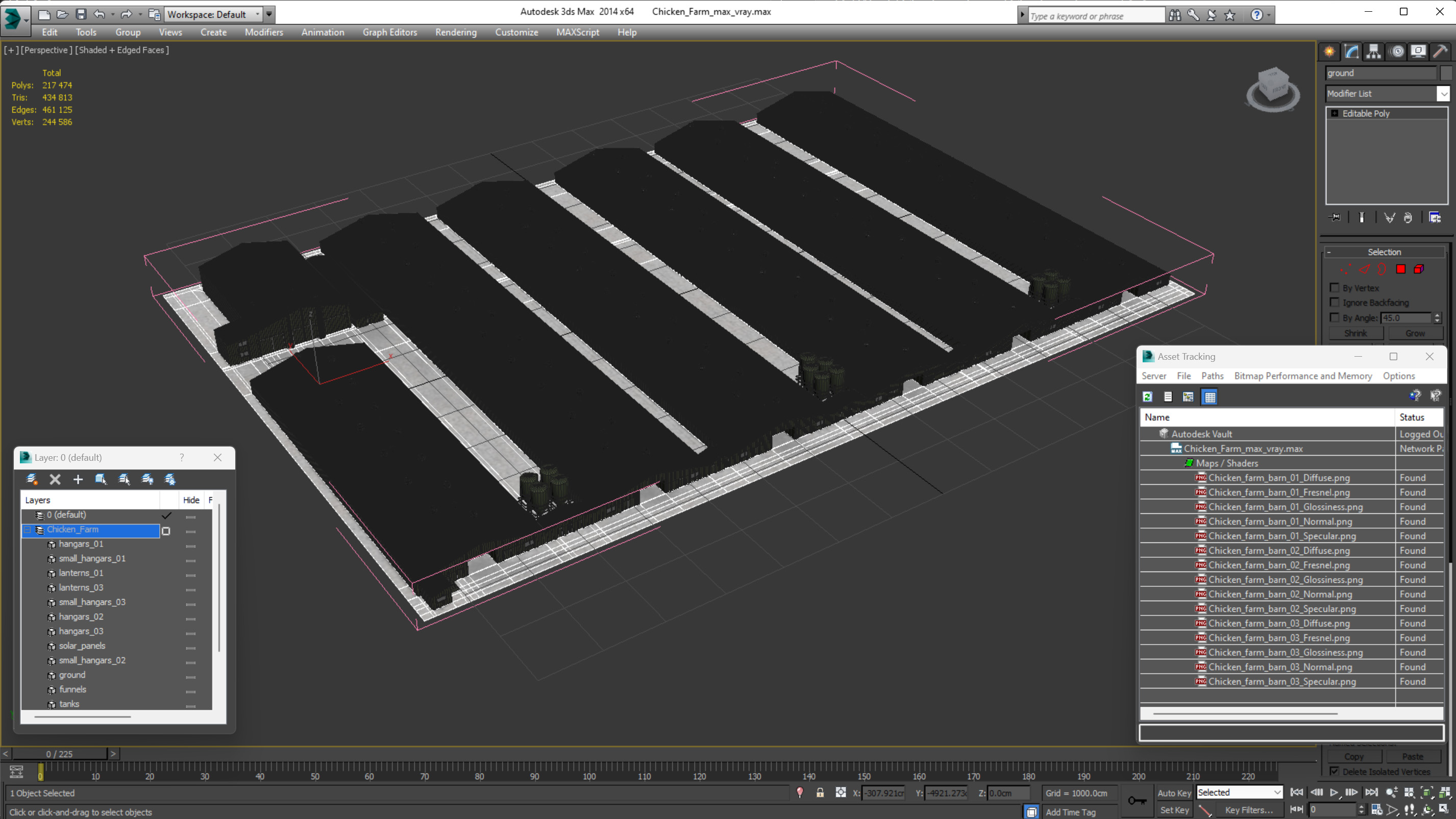Image resolution: width=1456 pixels, height=819 pixels.
Task: Click the viewport plus [+] menu label
Action: point(11,49)
